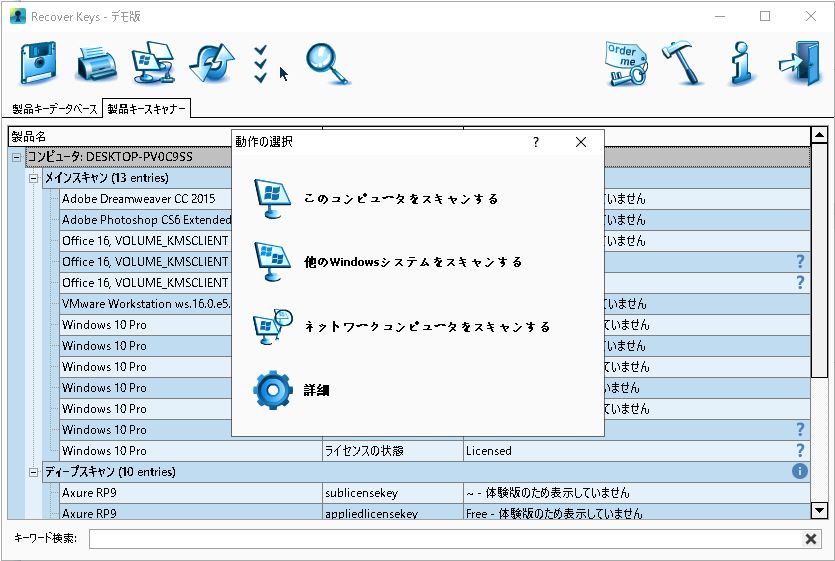Click the magnifying glass search icon
The image size is (835, 561).
[328, 64]
